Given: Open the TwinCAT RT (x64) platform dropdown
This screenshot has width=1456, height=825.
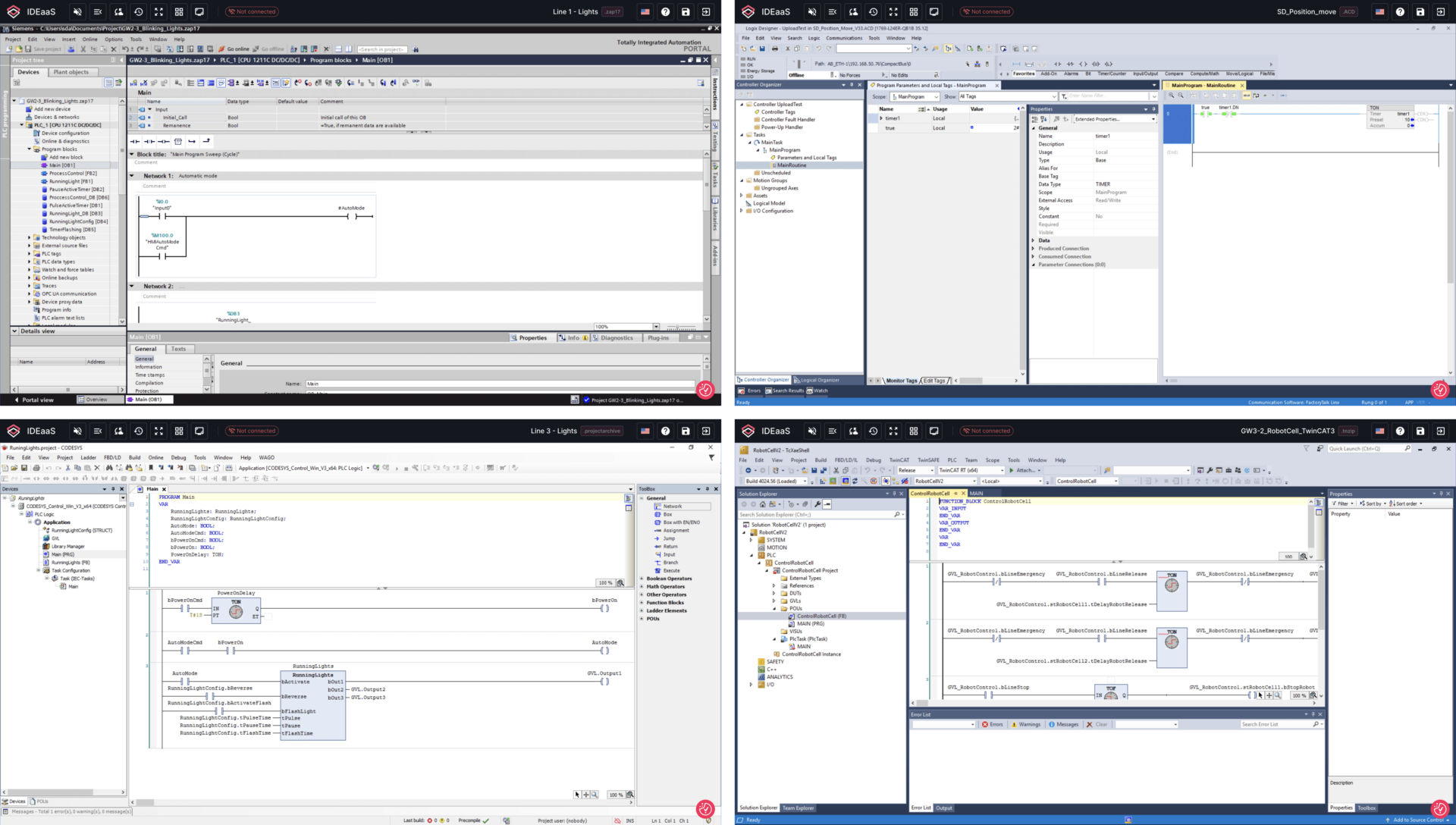Looking at the screenshot, I should coord(1002,470).
